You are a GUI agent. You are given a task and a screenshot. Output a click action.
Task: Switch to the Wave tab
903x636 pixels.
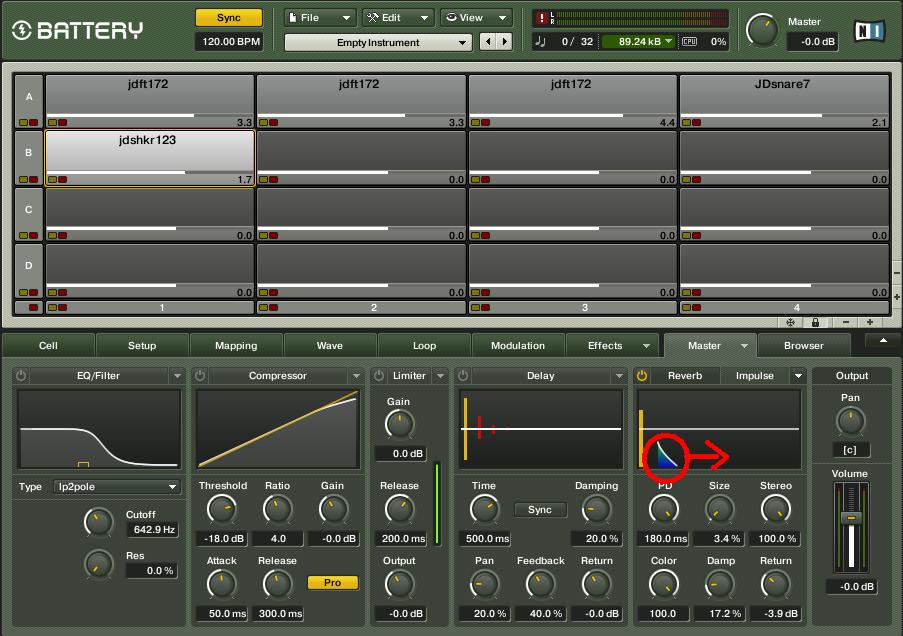[x=330, y=346]
